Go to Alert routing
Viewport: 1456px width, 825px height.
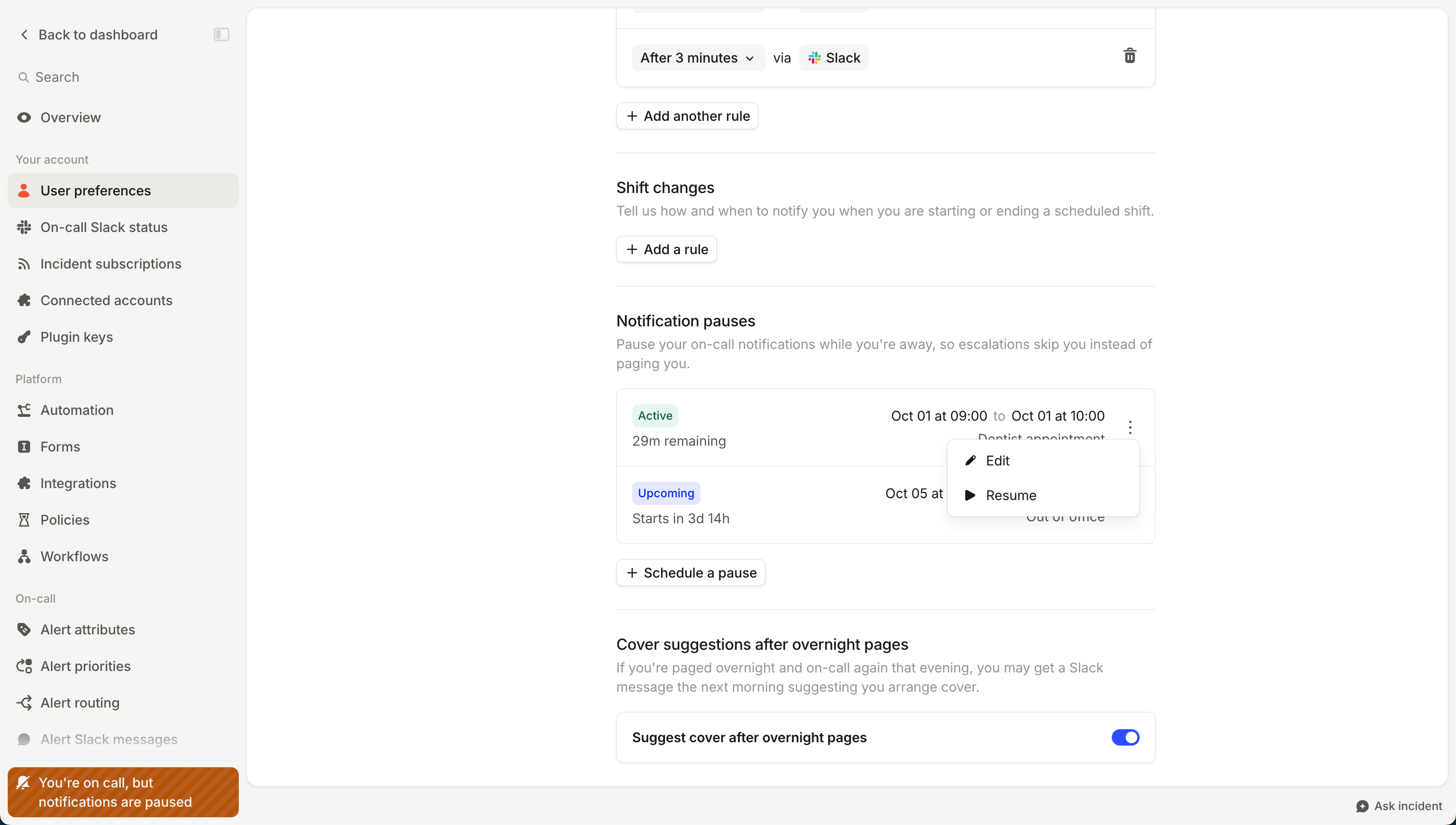click(123, 703)
